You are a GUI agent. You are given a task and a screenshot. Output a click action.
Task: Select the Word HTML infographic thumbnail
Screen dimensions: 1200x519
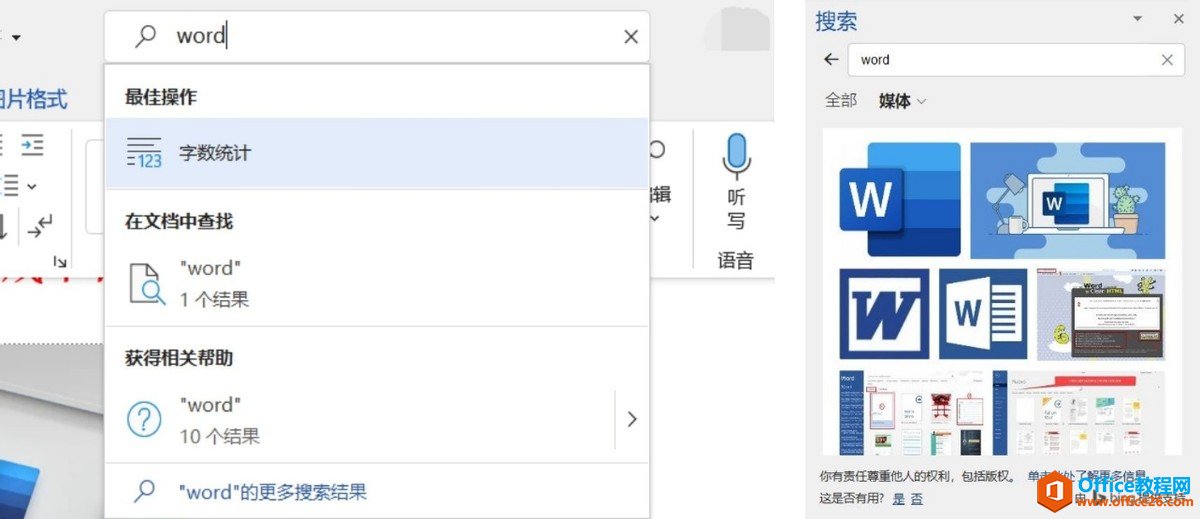point(1101,314)
